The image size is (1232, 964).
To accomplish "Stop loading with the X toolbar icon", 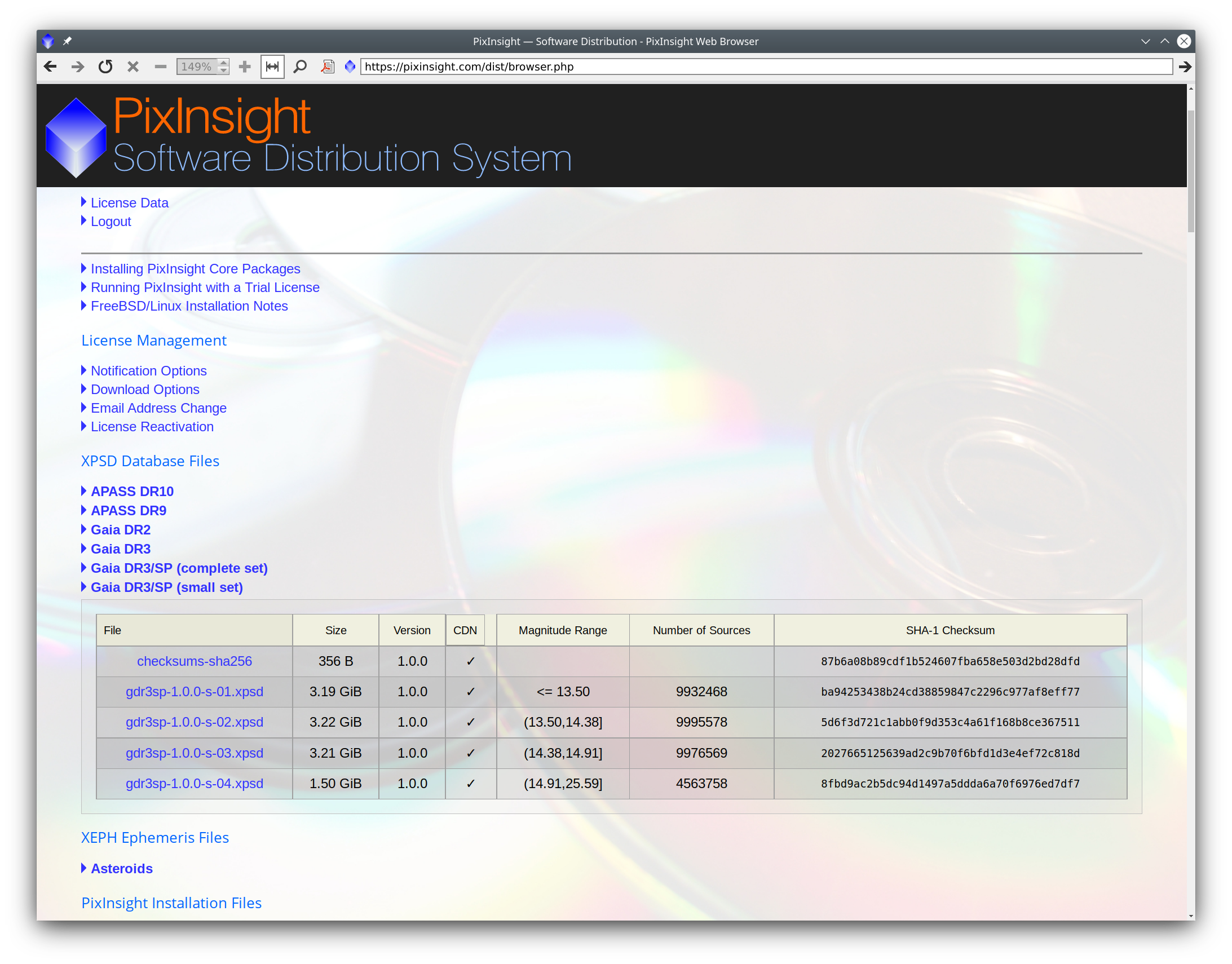I will (133, 67).
